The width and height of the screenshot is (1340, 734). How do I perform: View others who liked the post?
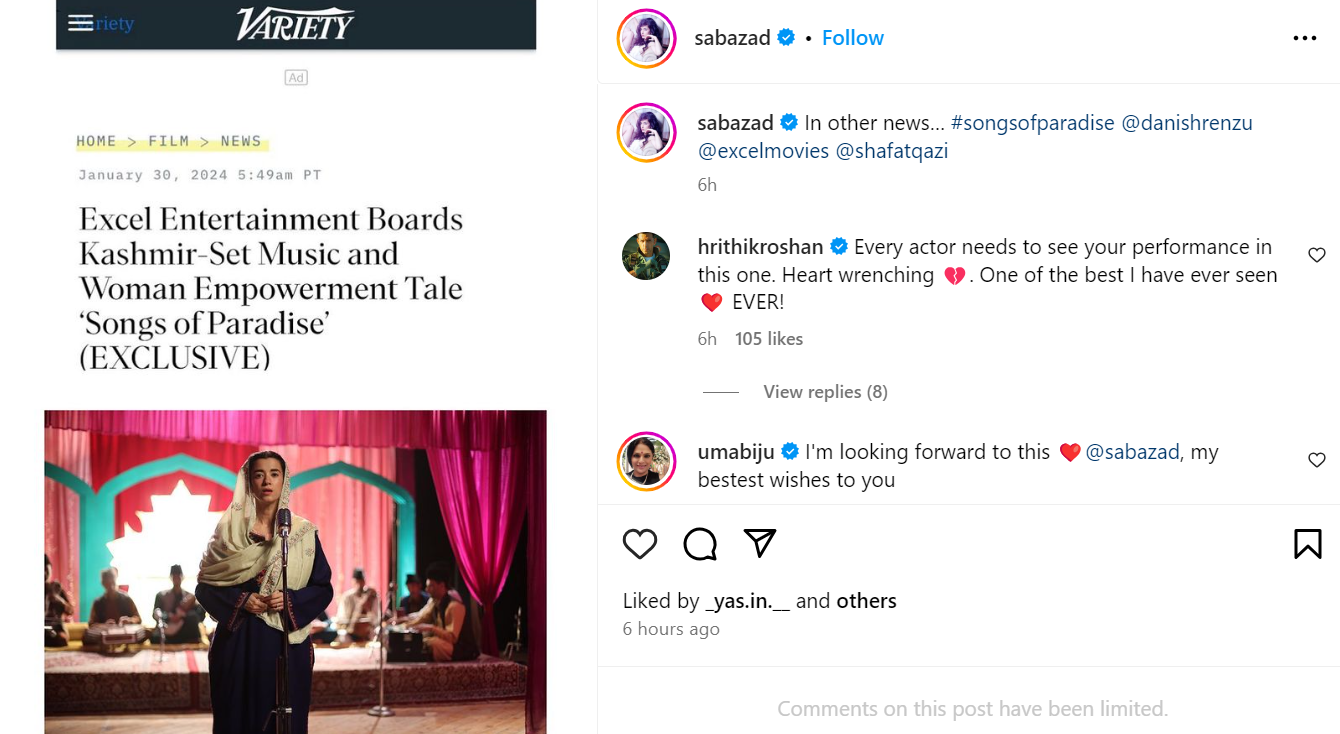click(x=866, y=601)
